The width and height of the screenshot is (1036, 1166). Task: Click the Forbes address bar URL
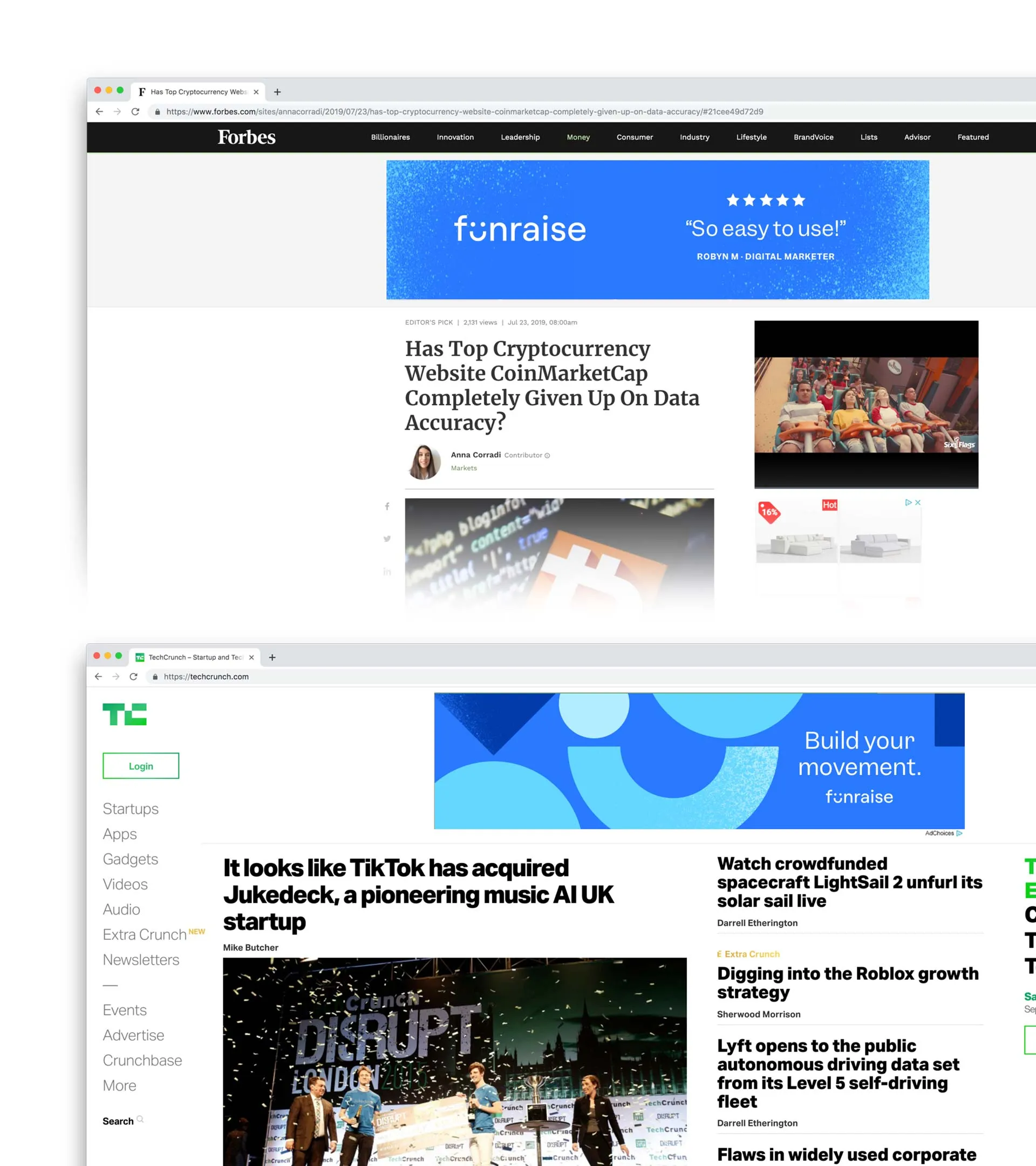465,112
